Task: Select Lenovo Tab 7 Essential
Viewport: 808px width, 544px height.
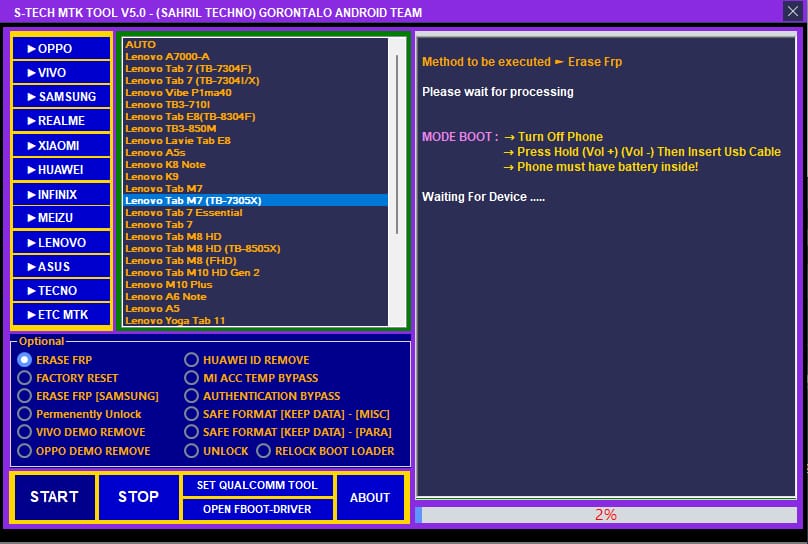Action: (256, 212)
